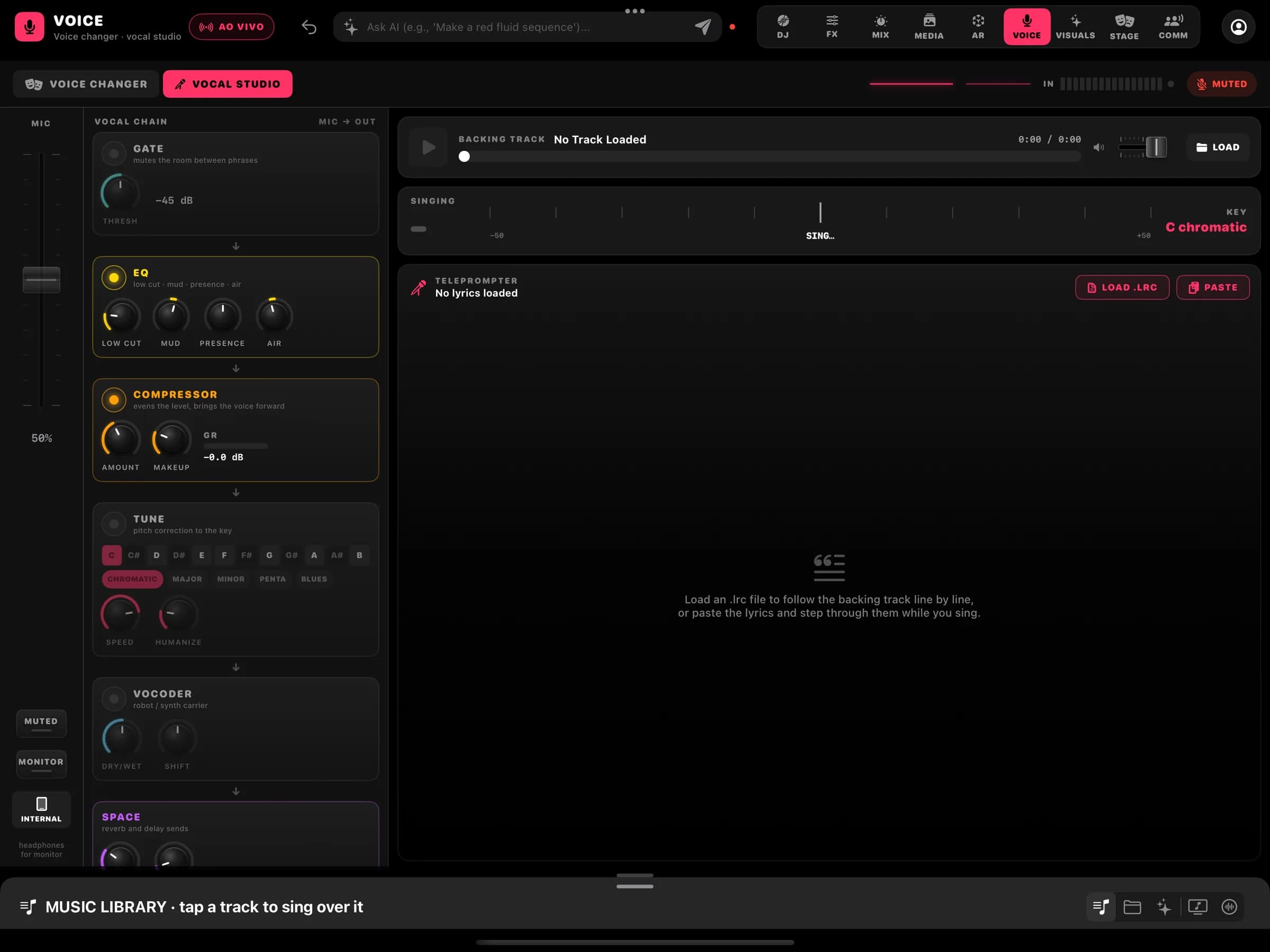This screenshot has width=1270, height=952.
Task: Choose the MINOR scale option
Action: point(231,579)
